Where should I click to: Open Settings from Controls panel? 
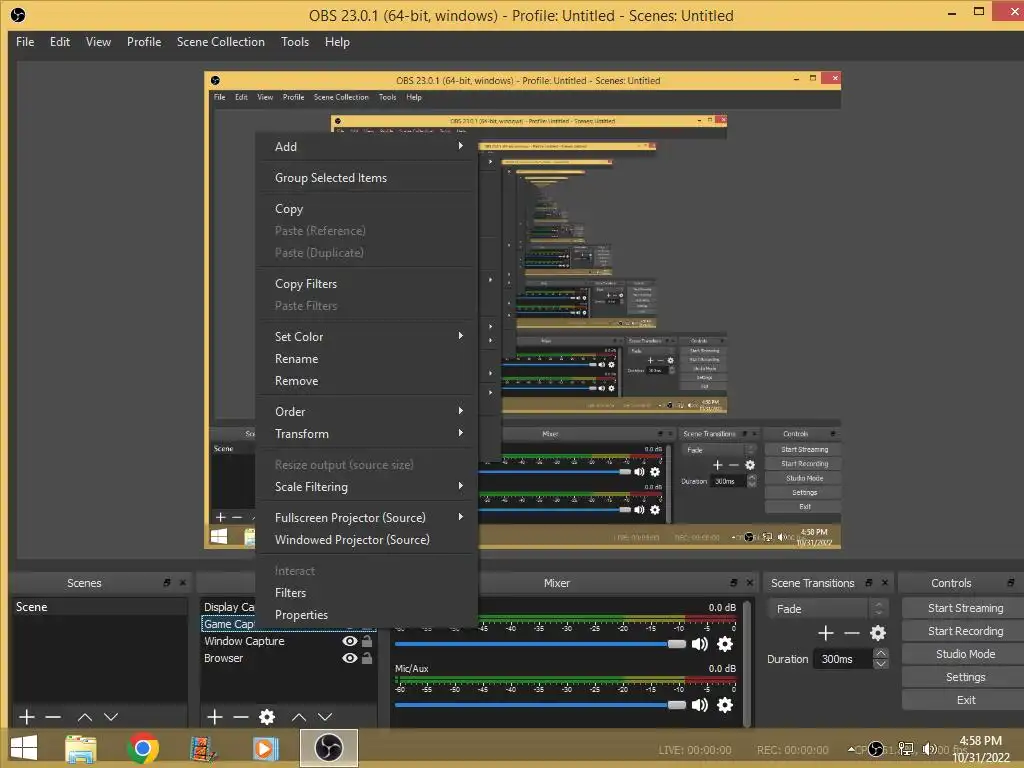(x=965, y=677)
